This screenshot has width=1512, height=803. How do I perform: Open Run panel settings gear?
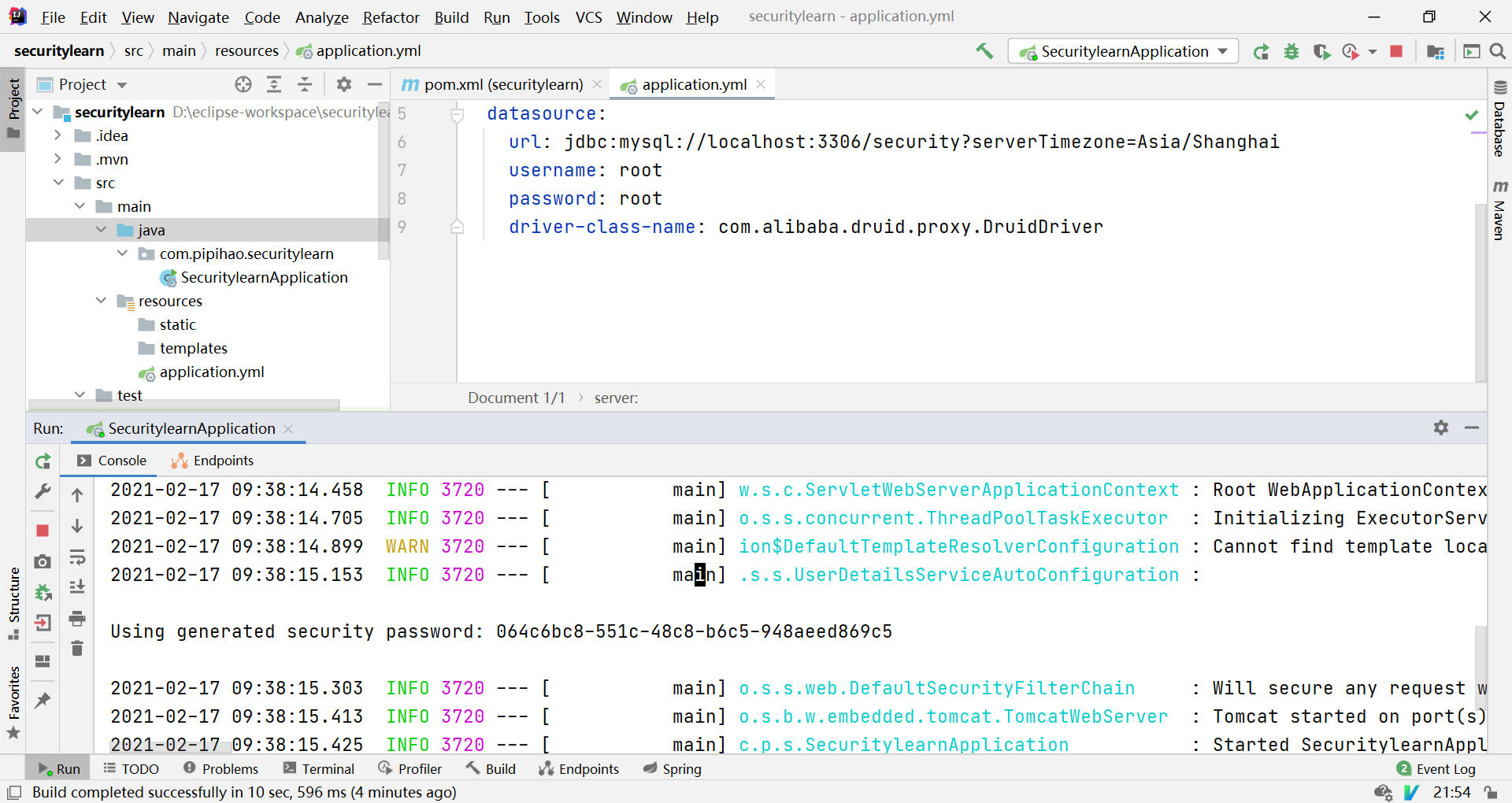pyautogui.click(x=1441, y=427)
